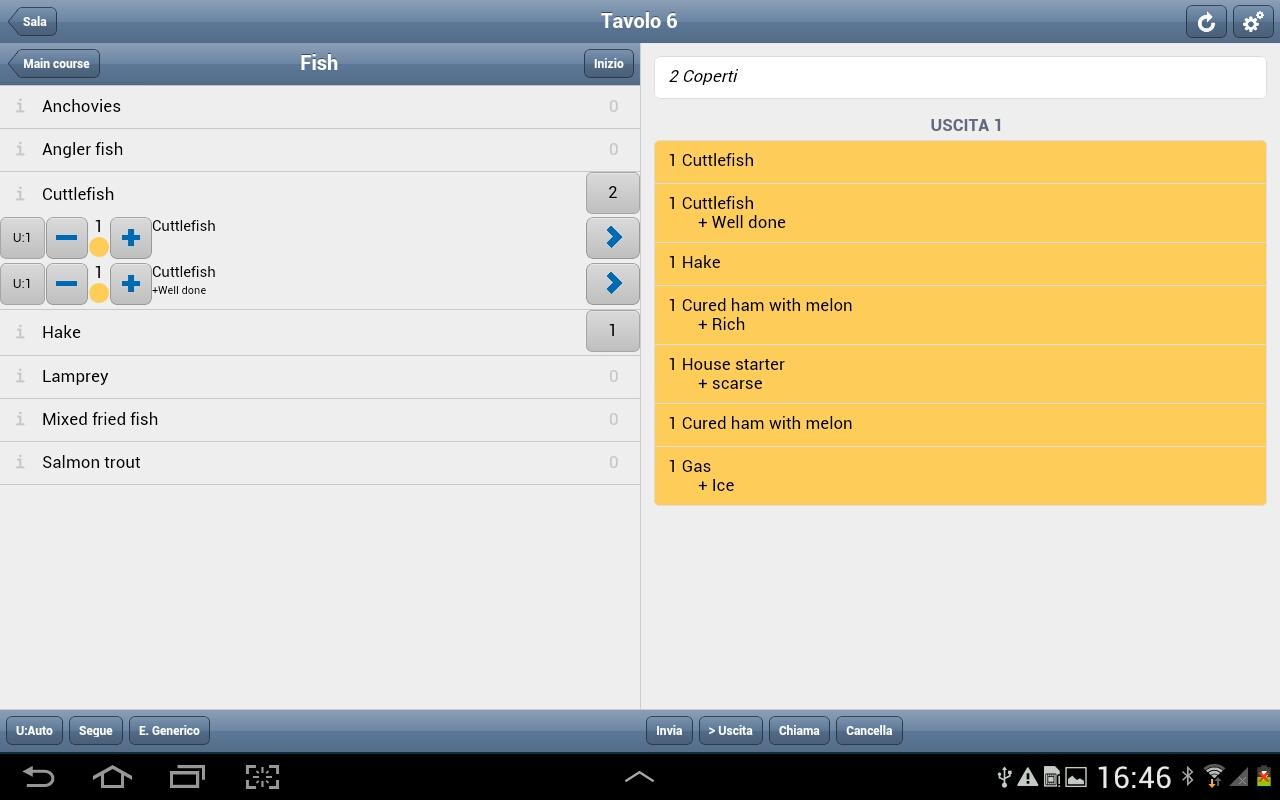Toggle U:Auto button at bottom left
The image size is (1280, 800).
click(34, 731)
